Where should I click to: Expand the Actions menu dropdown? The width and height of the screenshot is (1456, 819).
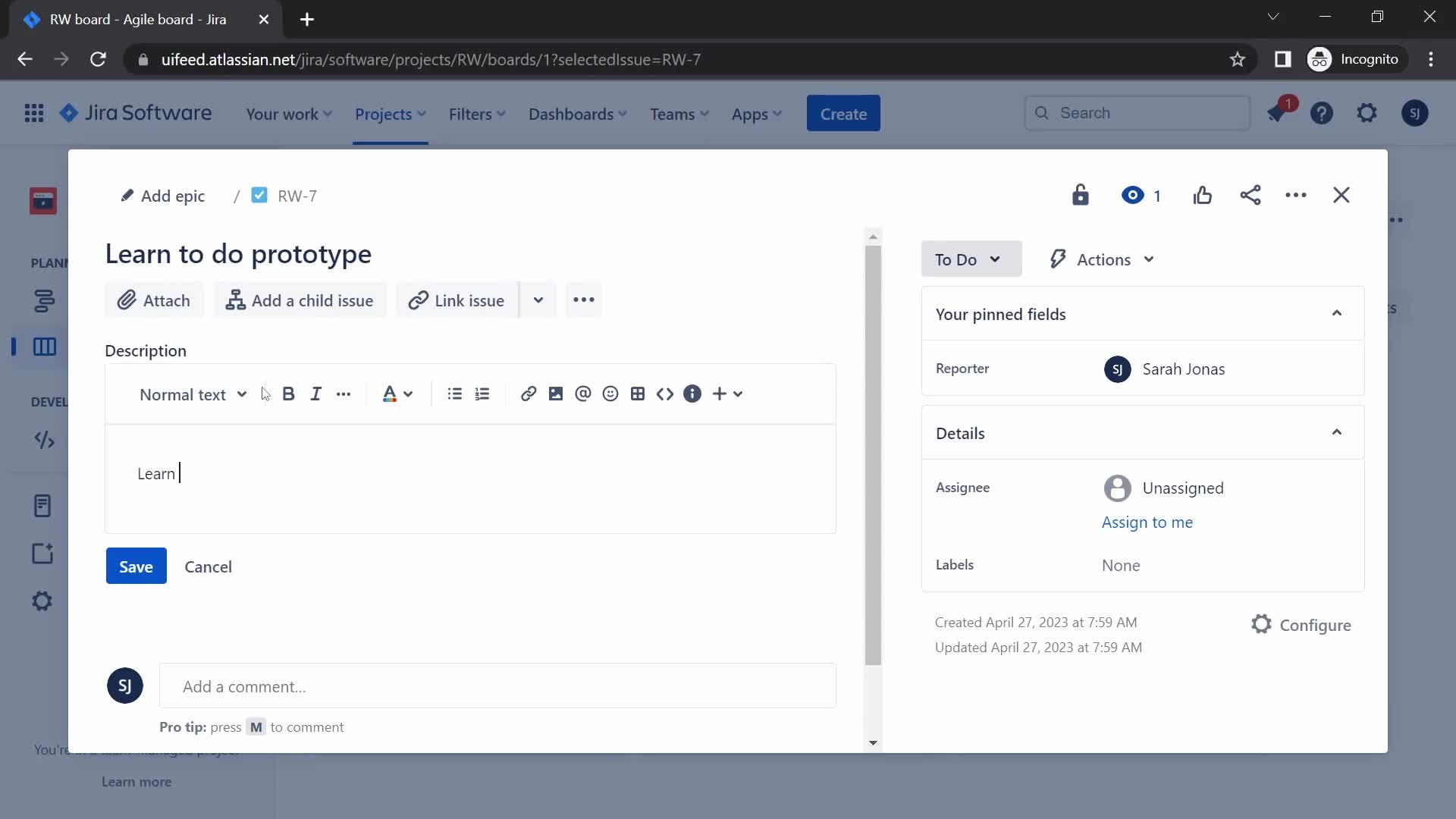pyautogui.click(x=1101, y=259)
